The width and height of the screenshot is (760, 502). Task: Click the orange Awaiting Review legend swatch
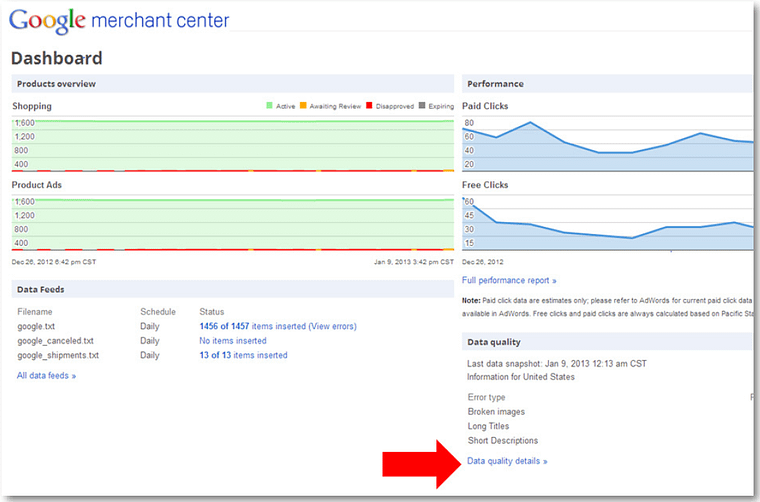[x=303, y=106]
